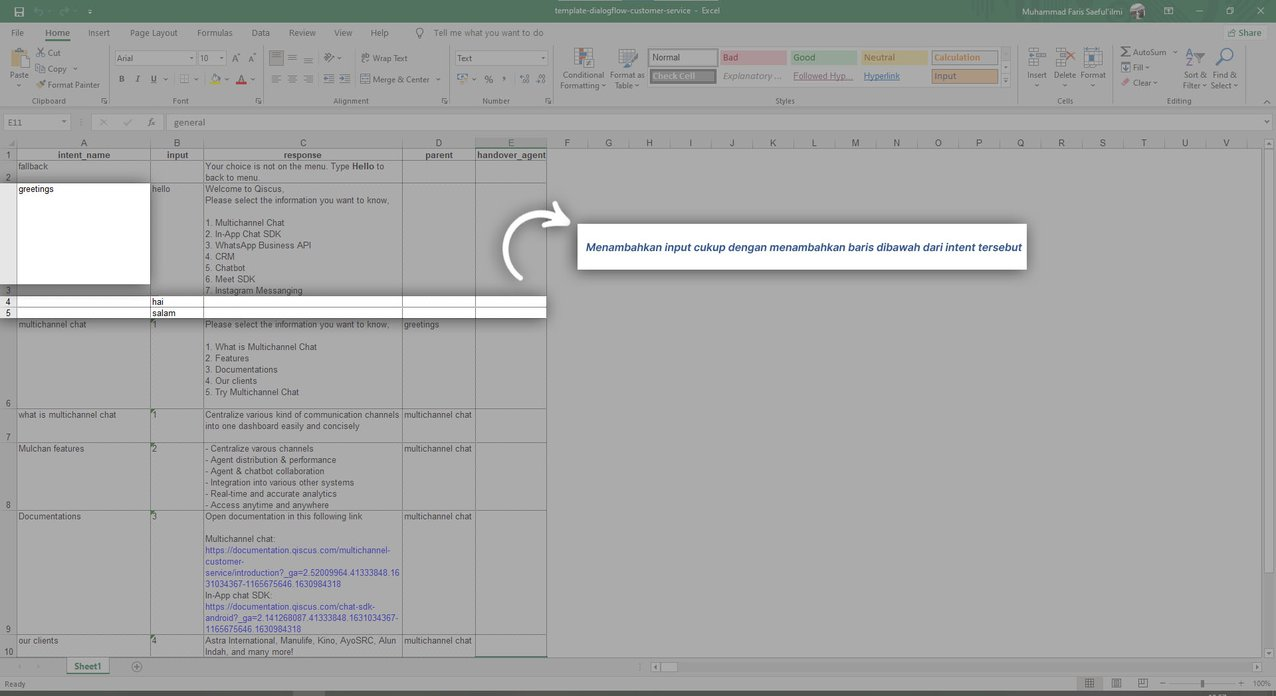Open the Number Format dropdown showing Text
The image size is (1276, 696).
coord(542,57)
